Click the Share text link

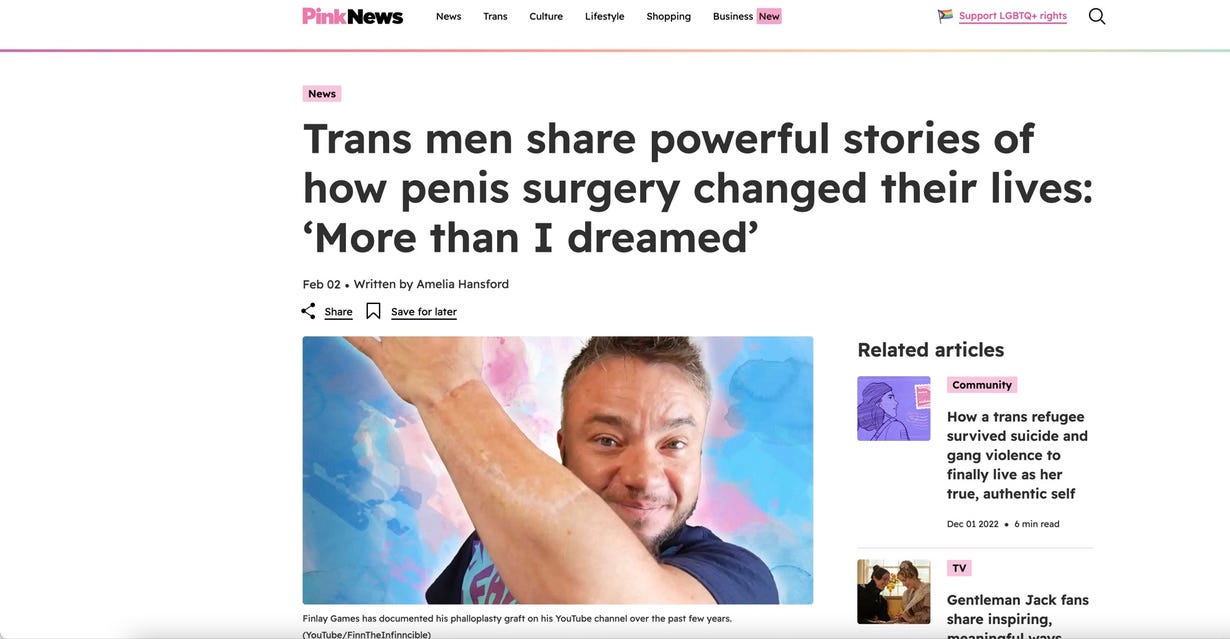[338, 312]
